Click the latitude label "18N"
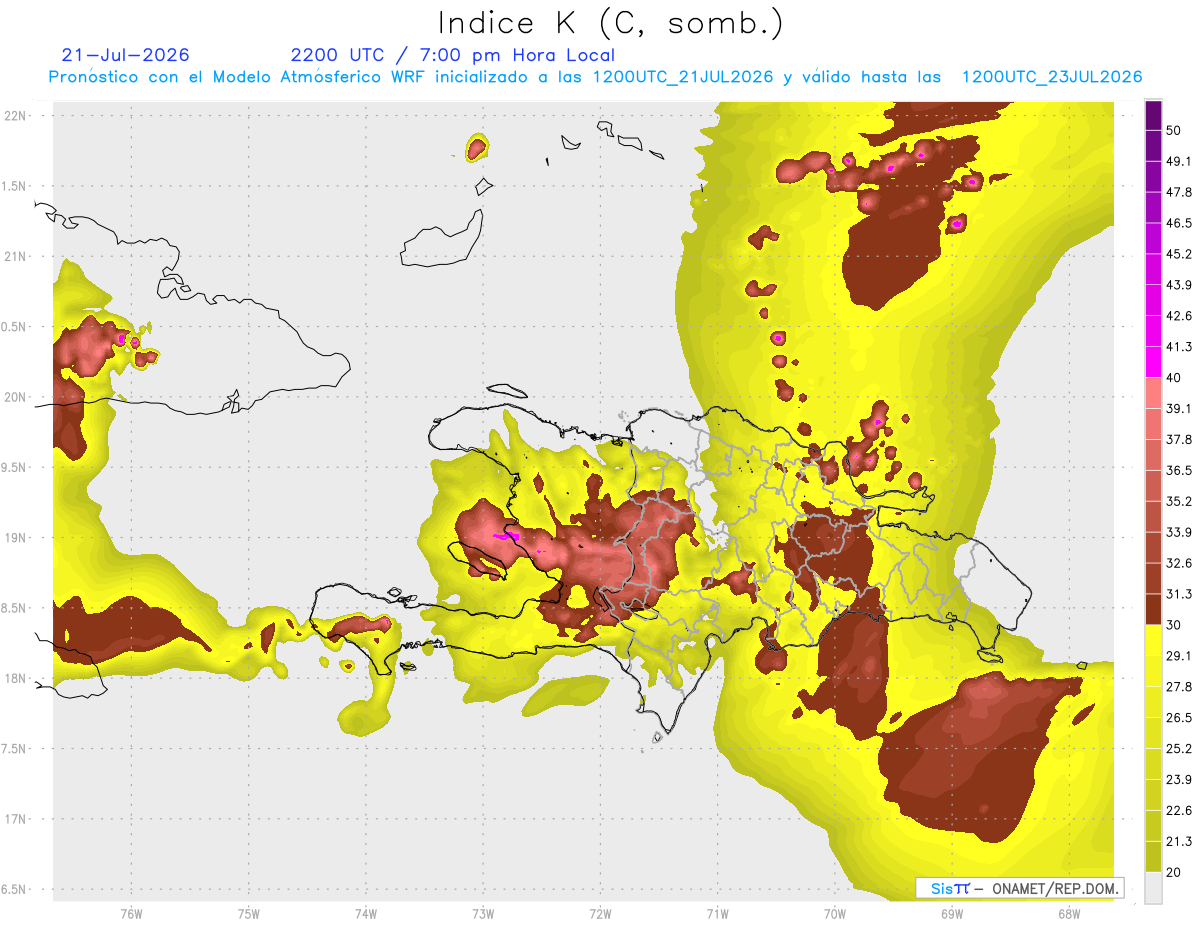This screenshot has width=1200, height=927. [17, 679]
